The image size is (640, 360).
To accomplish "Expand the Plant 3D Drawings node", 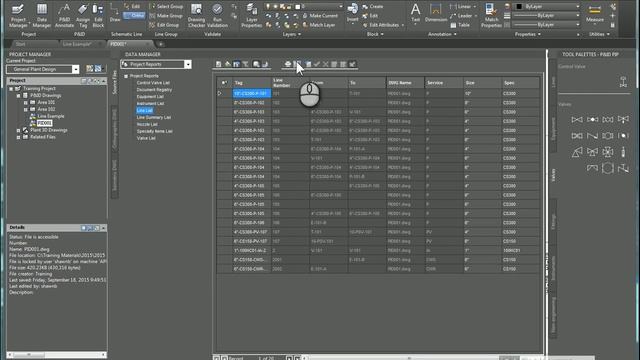I will pyautogui.click(x=18, y=130).
